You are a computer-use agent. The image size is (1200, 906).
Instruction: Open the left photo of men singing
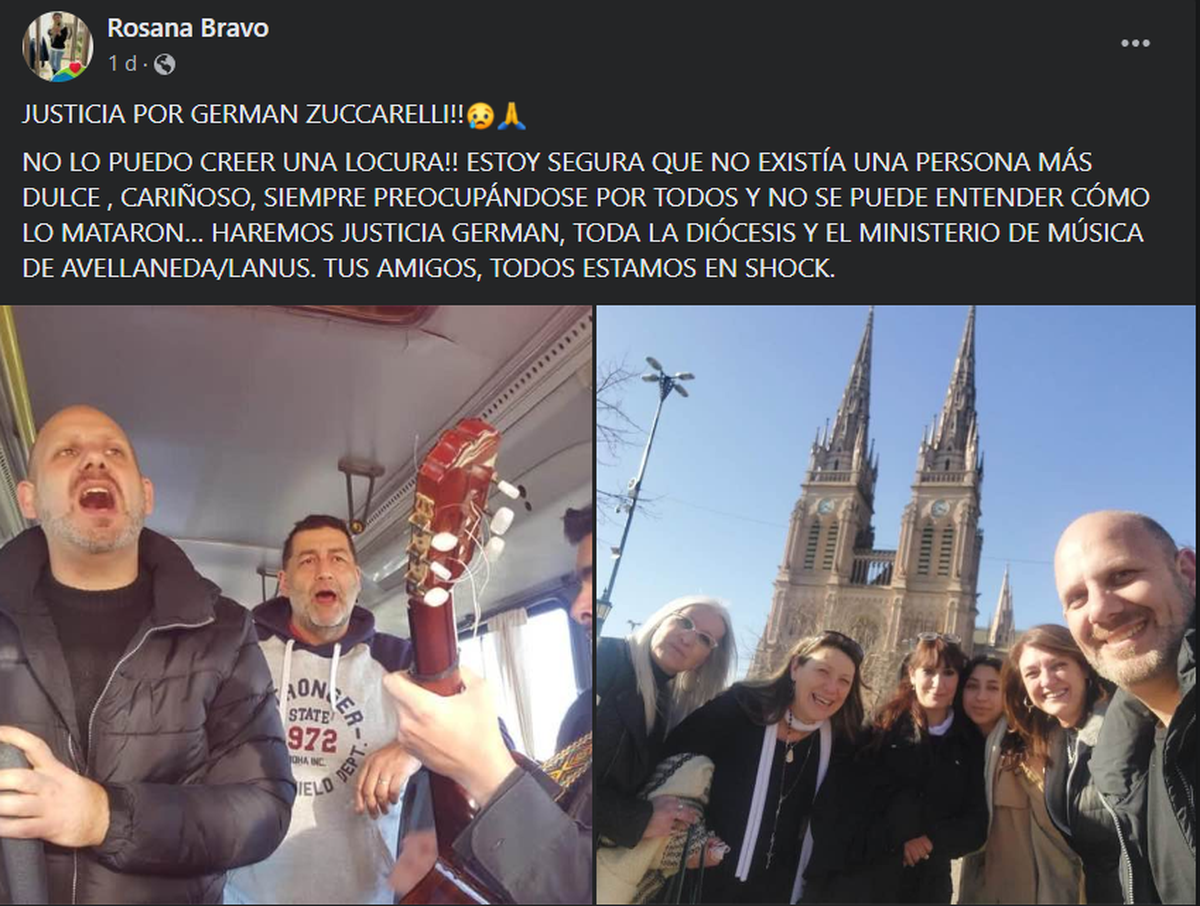click(x=296, y=605)
